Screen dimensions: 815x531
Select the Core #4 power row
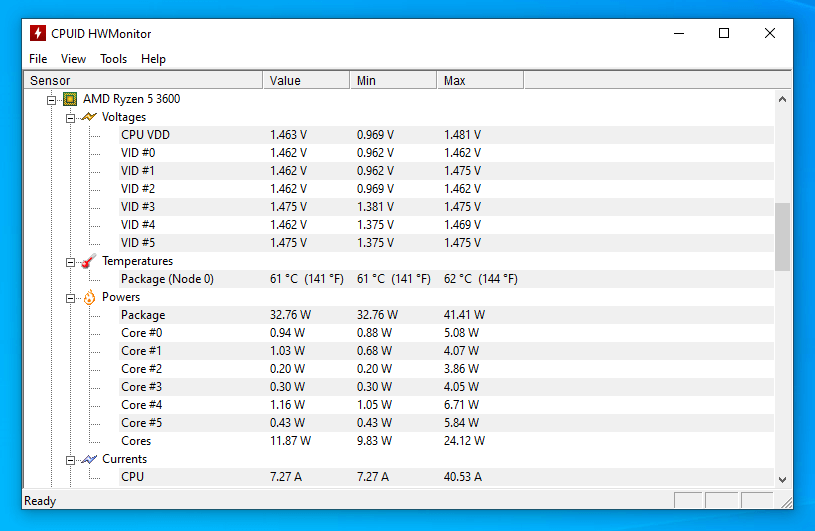tap(446, 405)
